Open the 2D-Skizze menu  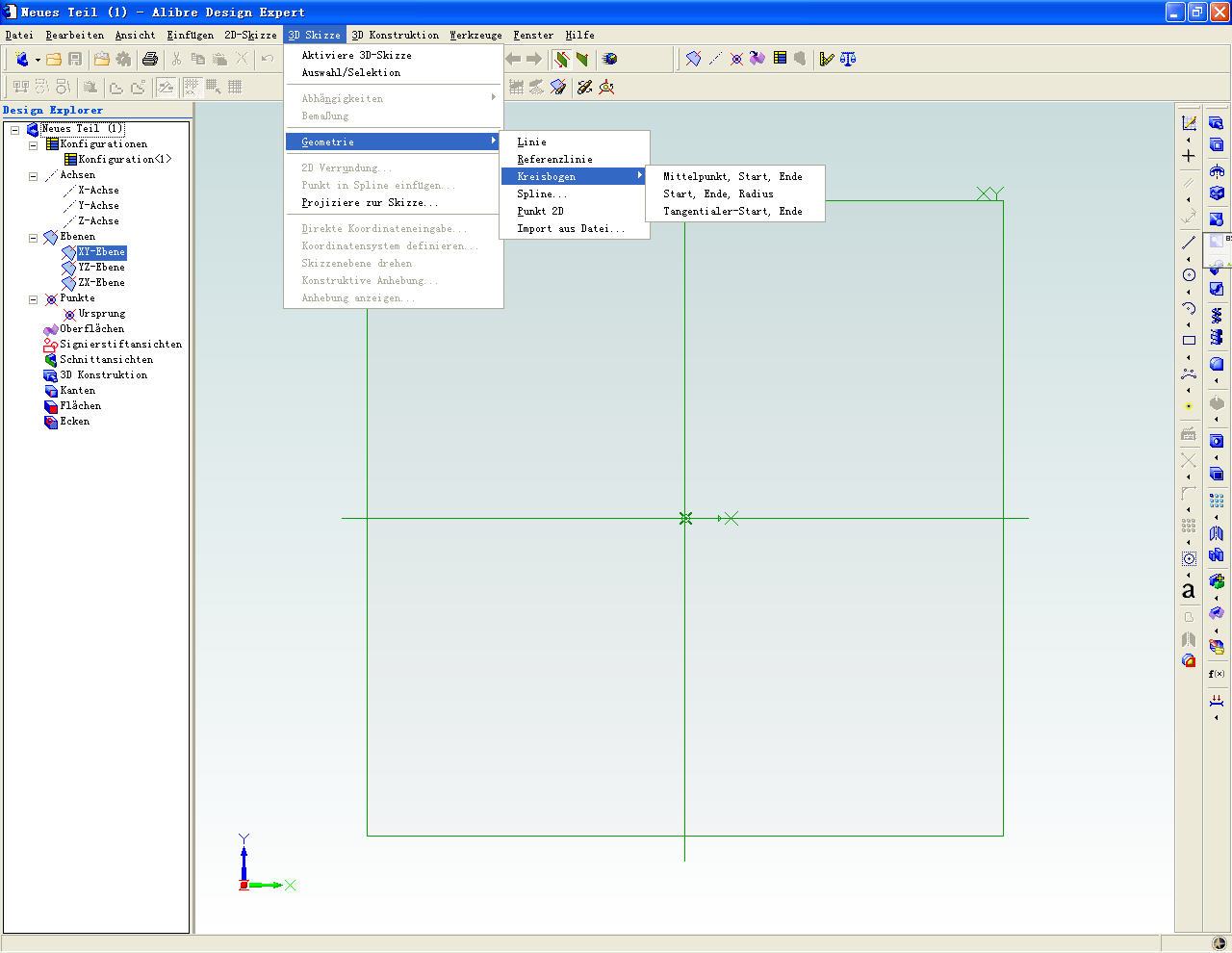[x=250, y=35]
